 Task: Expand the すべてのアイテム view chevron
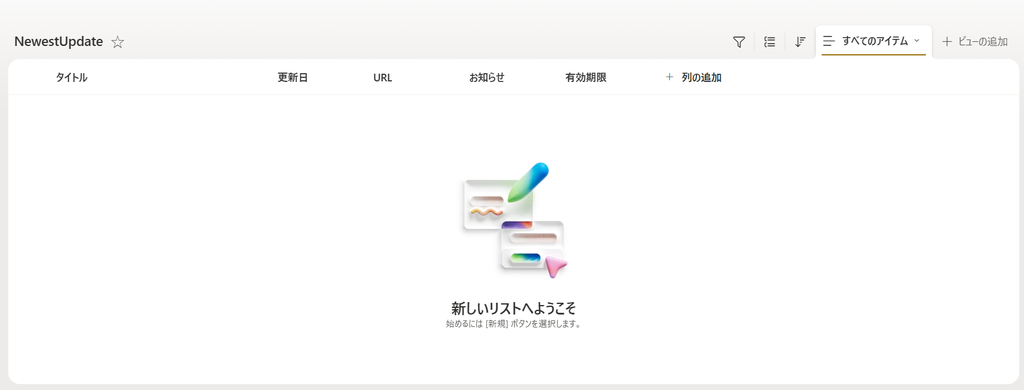click(917, 41)
